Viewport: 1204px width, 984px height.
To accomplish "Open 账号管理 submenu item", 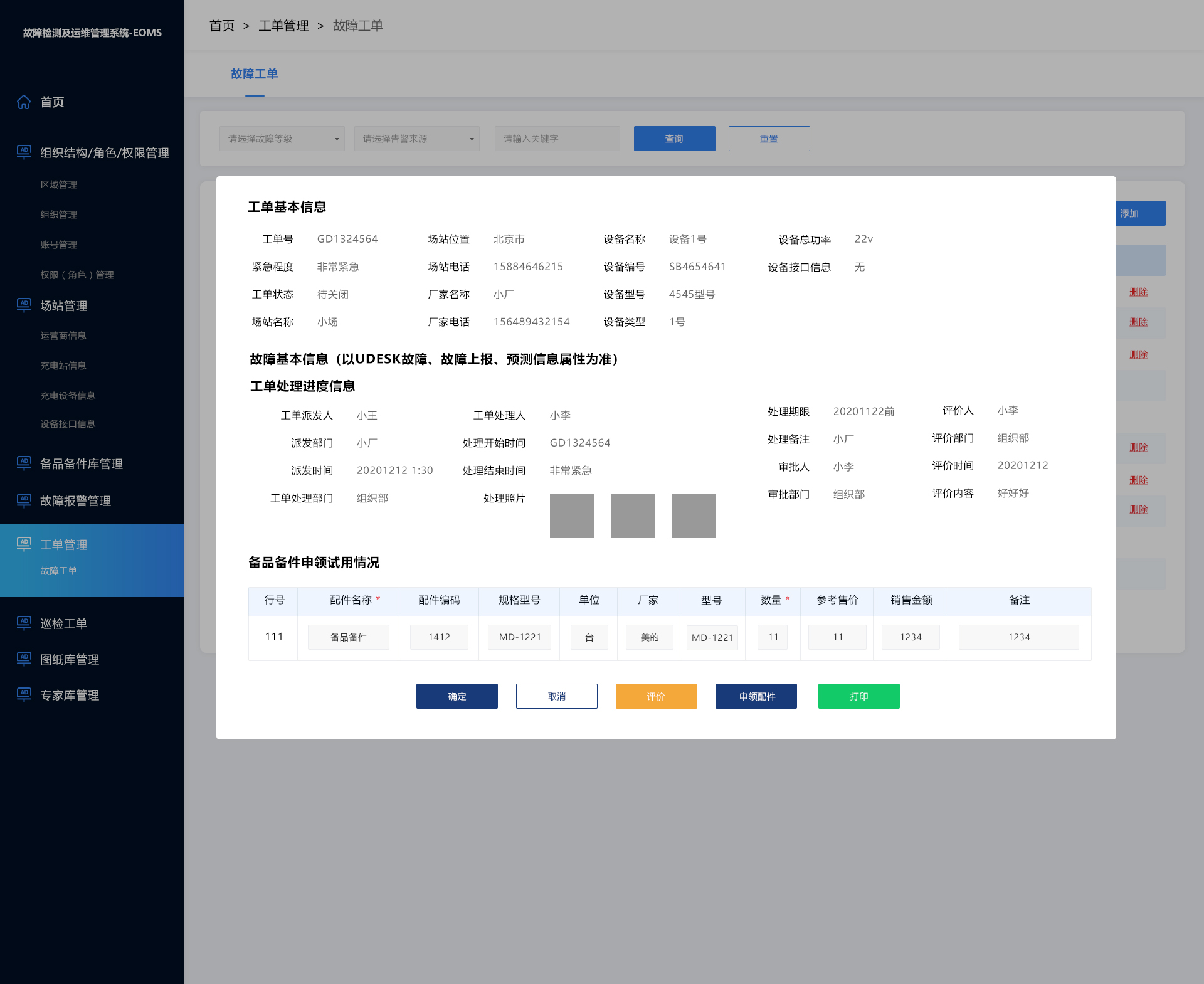I will coord(59,245).
